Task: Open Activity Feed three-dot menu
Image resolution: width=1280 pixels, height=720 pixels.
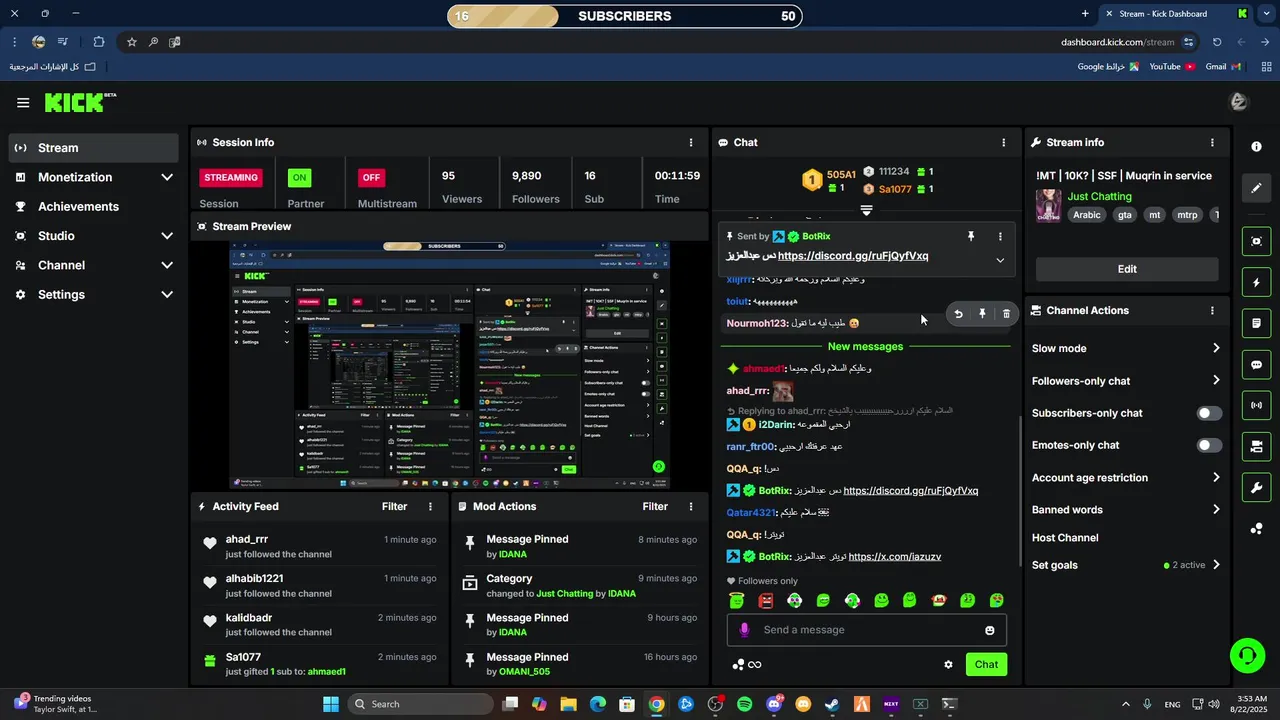Action: point(431,507)
